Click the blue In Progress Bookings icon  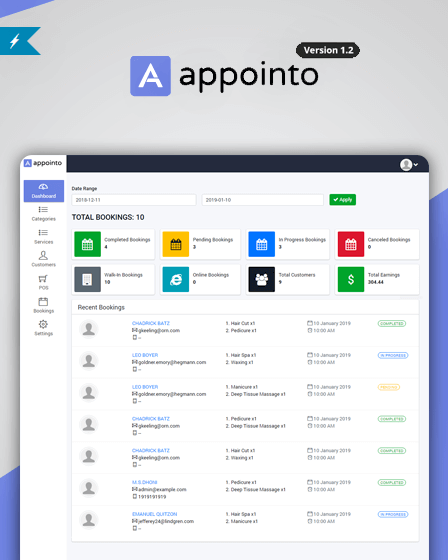[262, 244]
